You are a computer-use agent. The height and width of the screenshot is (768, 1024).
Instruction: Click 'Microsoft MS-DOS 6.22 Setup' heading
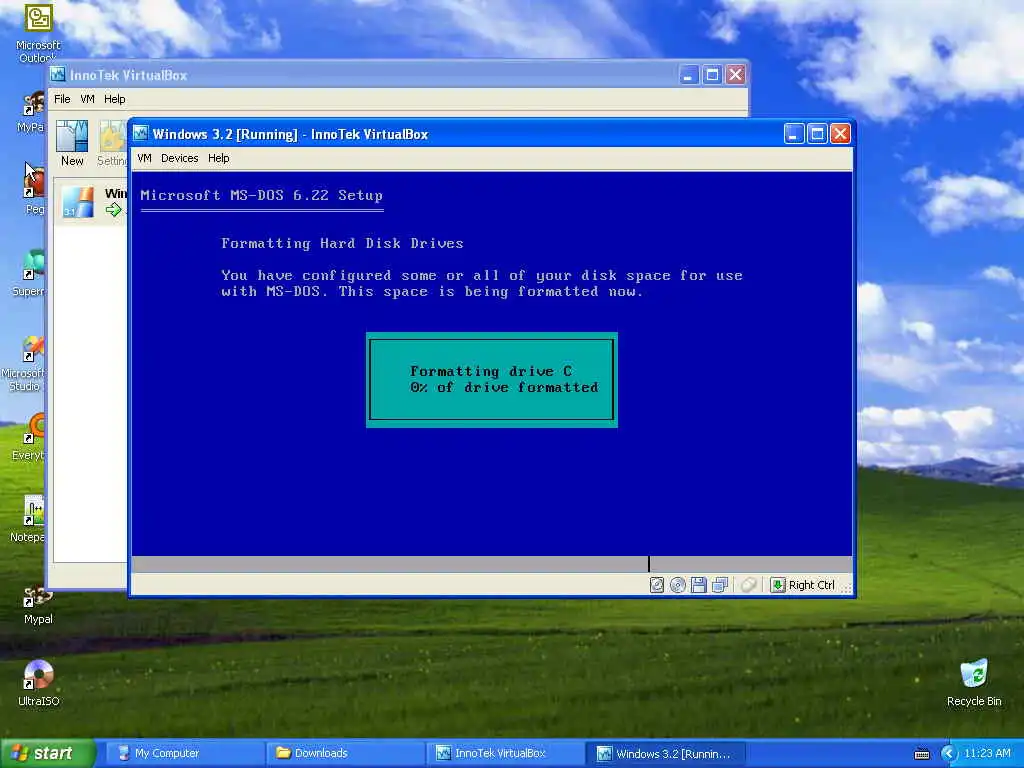261,195
